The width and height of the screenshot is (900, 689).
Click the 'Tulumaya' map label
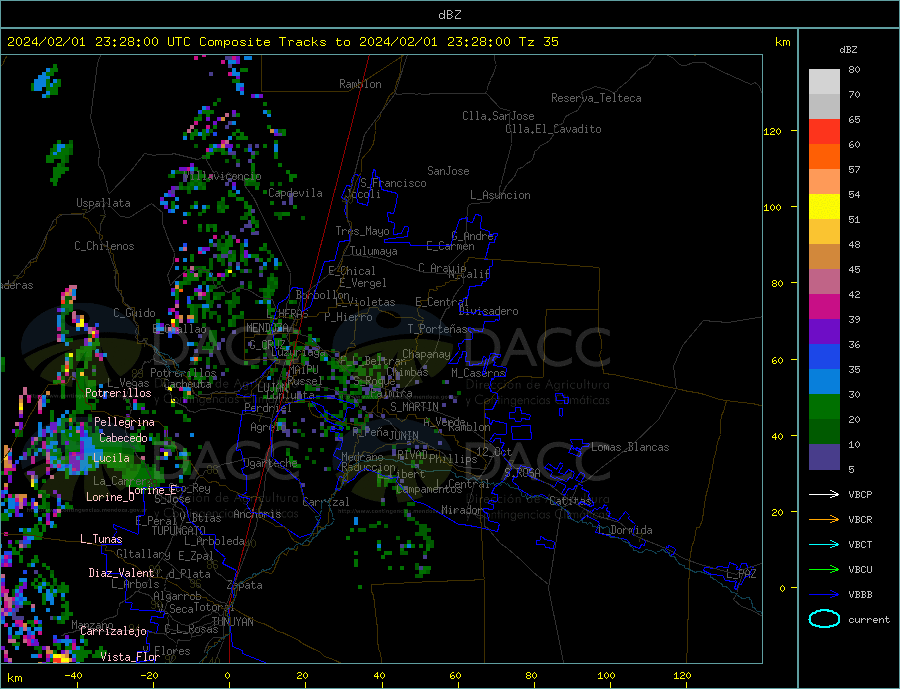point(374,251)
